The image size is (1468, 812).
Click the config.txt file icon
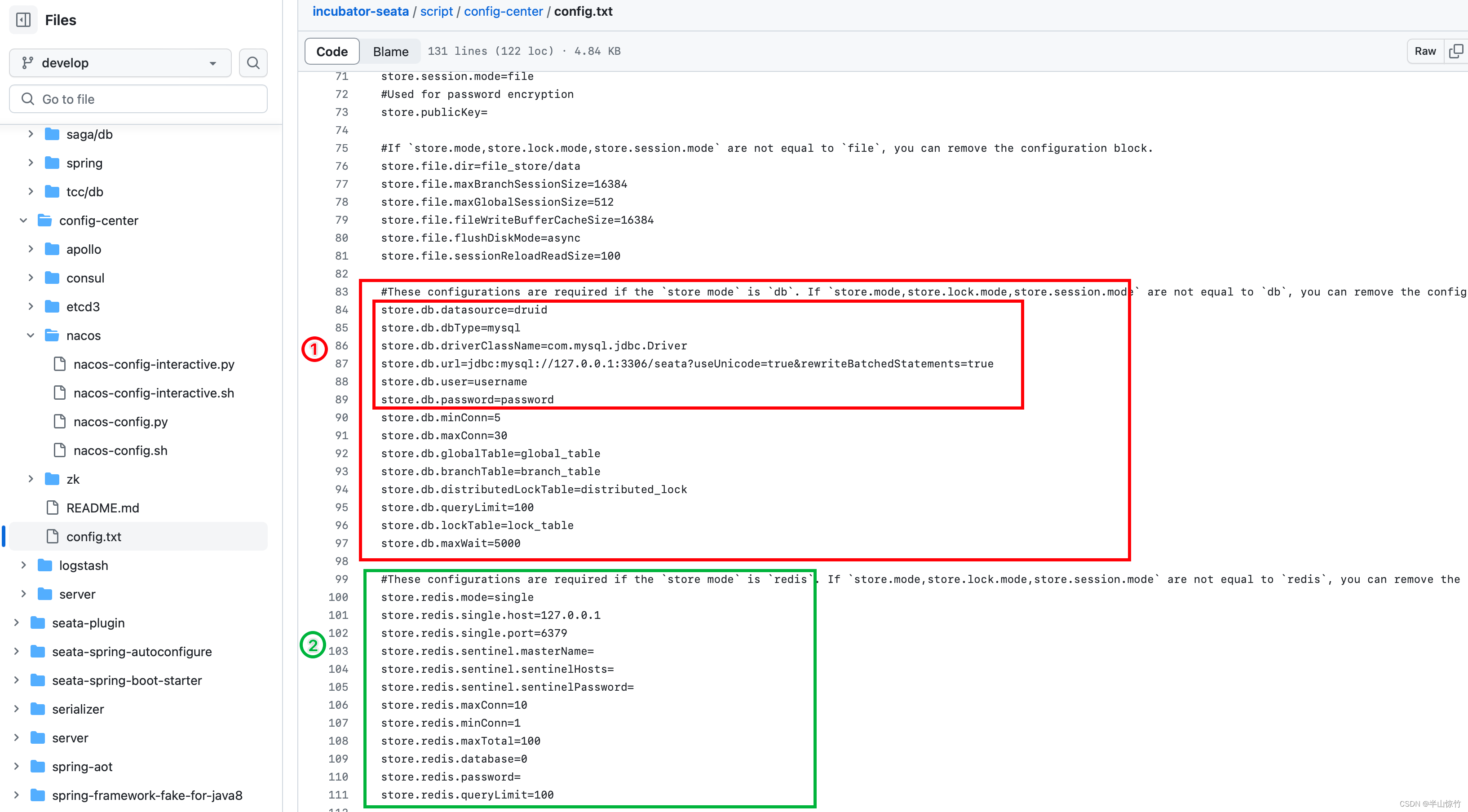coord(53,537)
